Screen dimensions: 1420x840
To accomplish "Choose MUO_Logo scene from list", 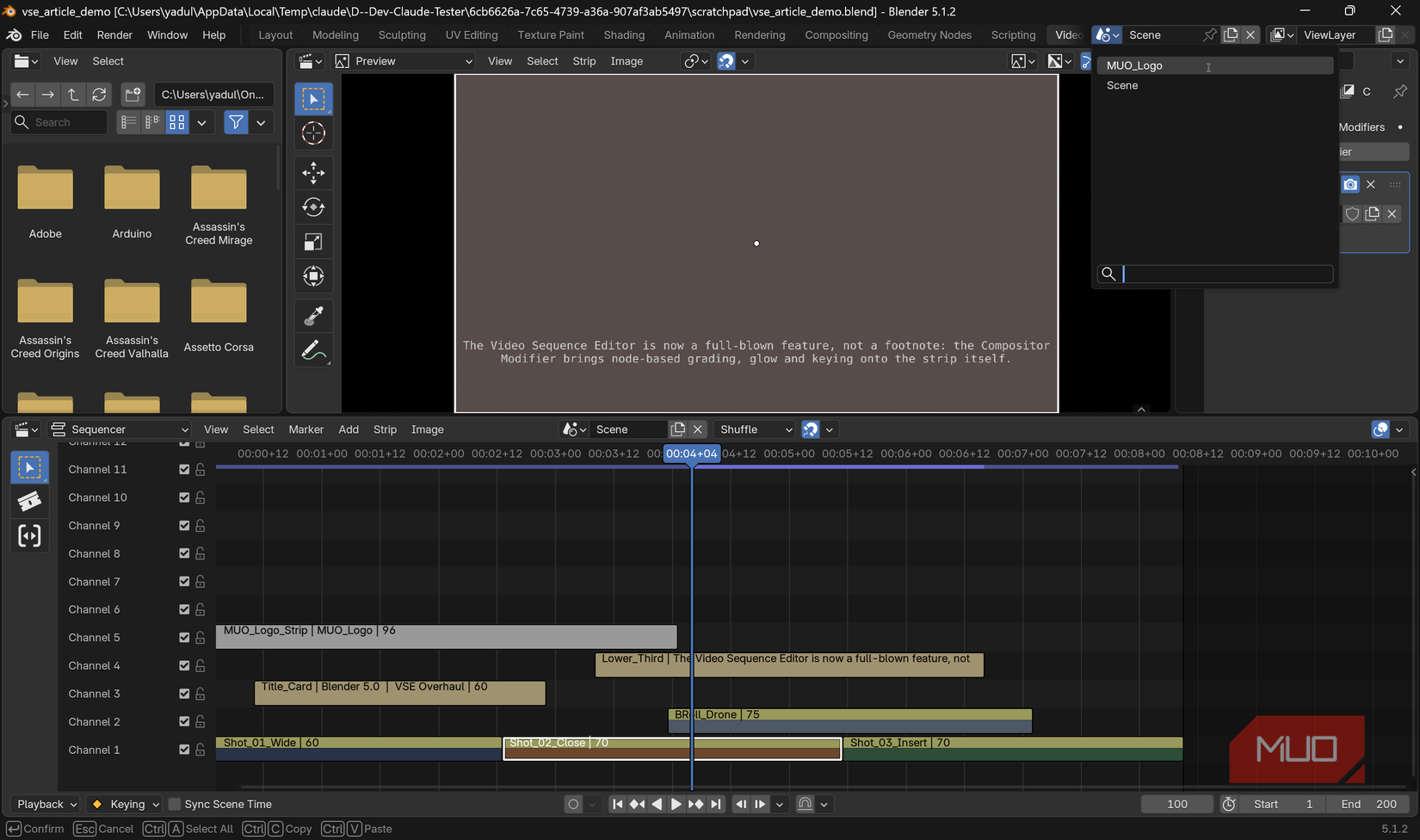I will point(1214,65).
